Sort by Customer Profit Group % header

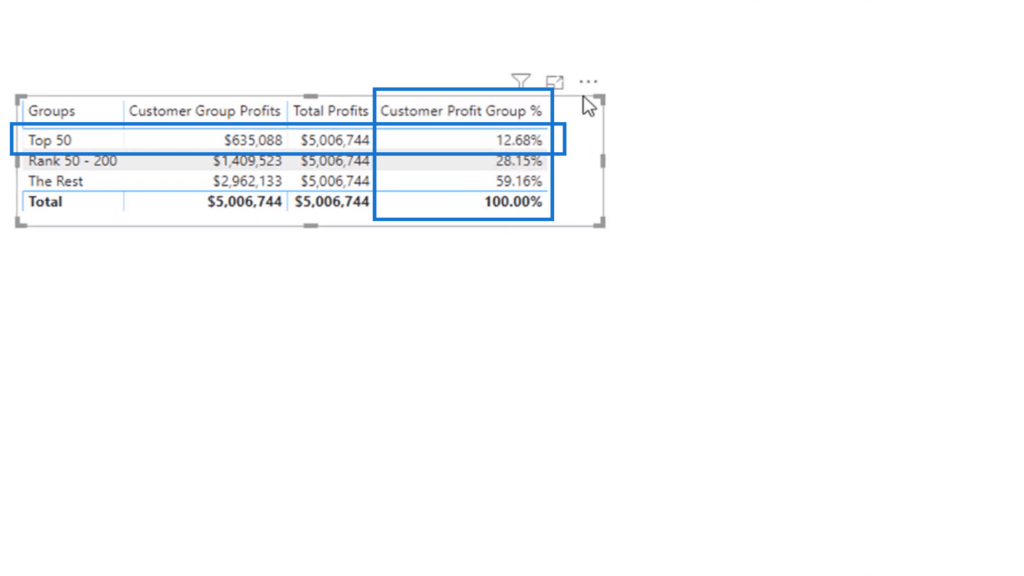coord(461,111)
